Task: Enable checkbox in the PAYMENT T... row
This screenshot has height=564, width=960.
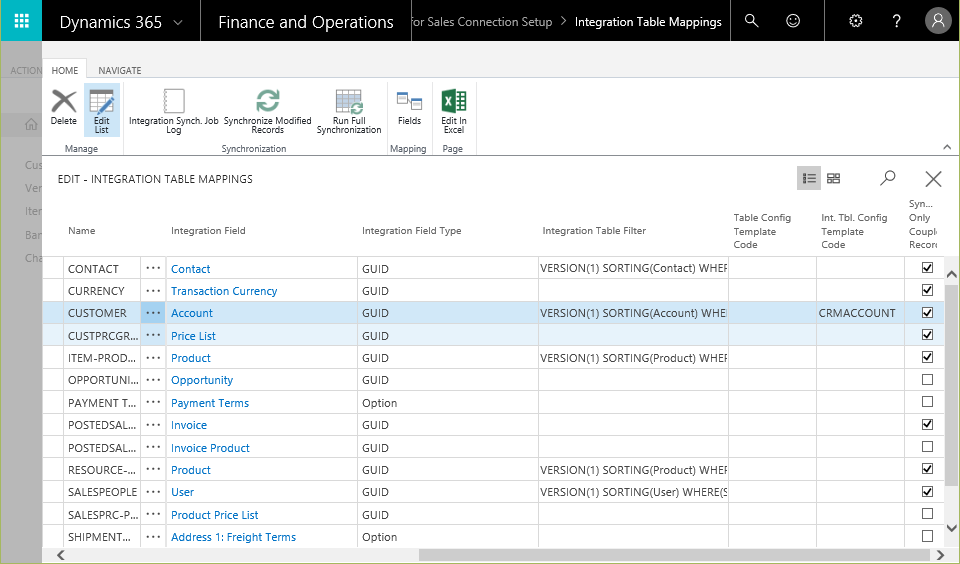Action: click(928, 402)
